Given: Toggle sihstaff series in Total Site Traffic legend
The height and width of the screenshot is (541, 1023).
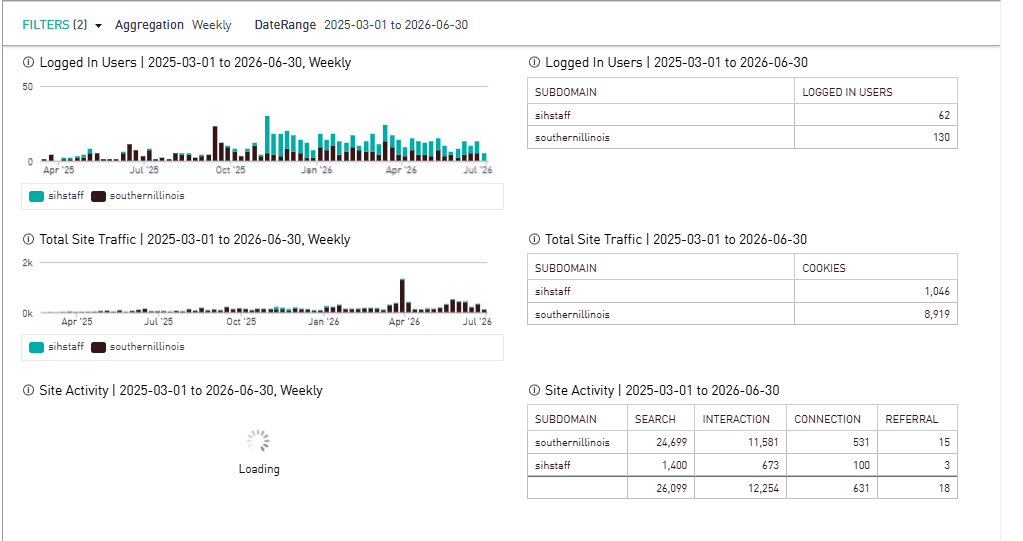Looking at the screenshot, I should coord(57,347).
